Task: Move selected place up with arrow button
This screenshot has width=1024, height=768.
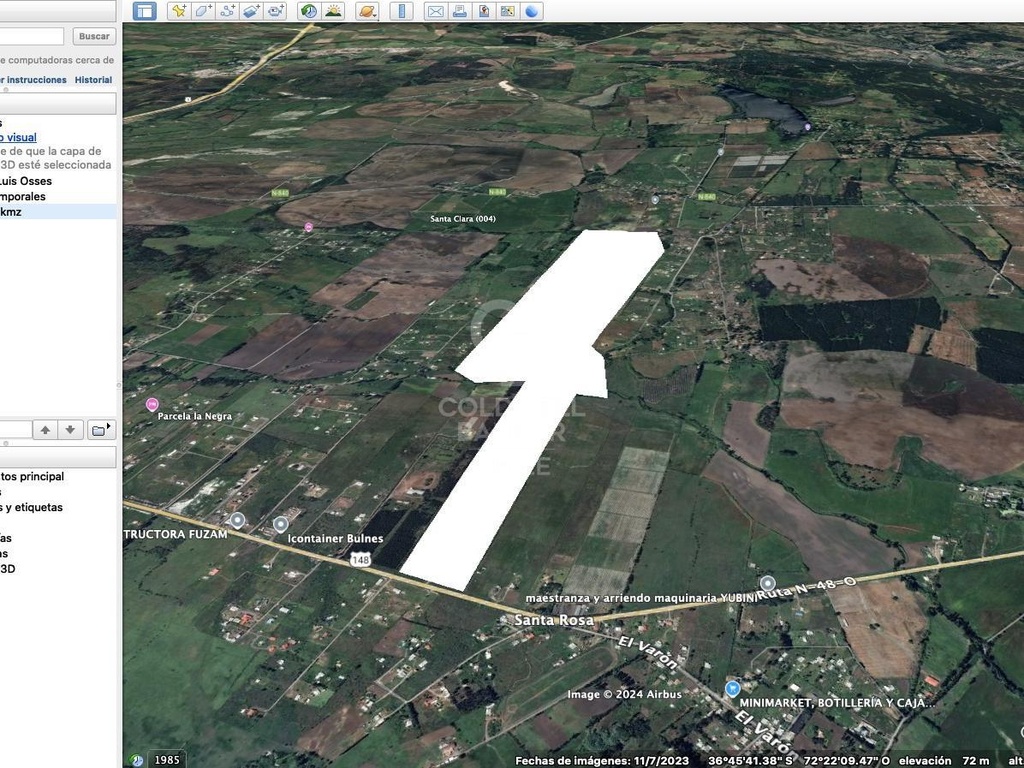Action: tap(45, 430)
